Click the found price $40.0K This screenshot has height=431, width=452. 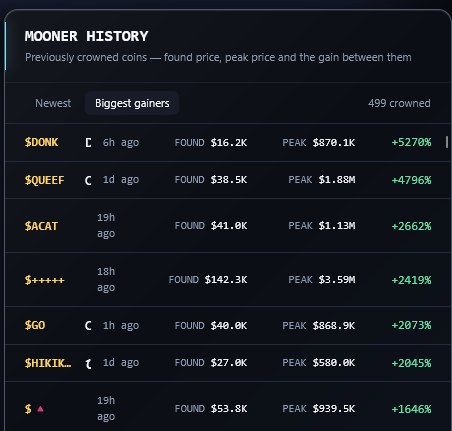pos(229,325)
